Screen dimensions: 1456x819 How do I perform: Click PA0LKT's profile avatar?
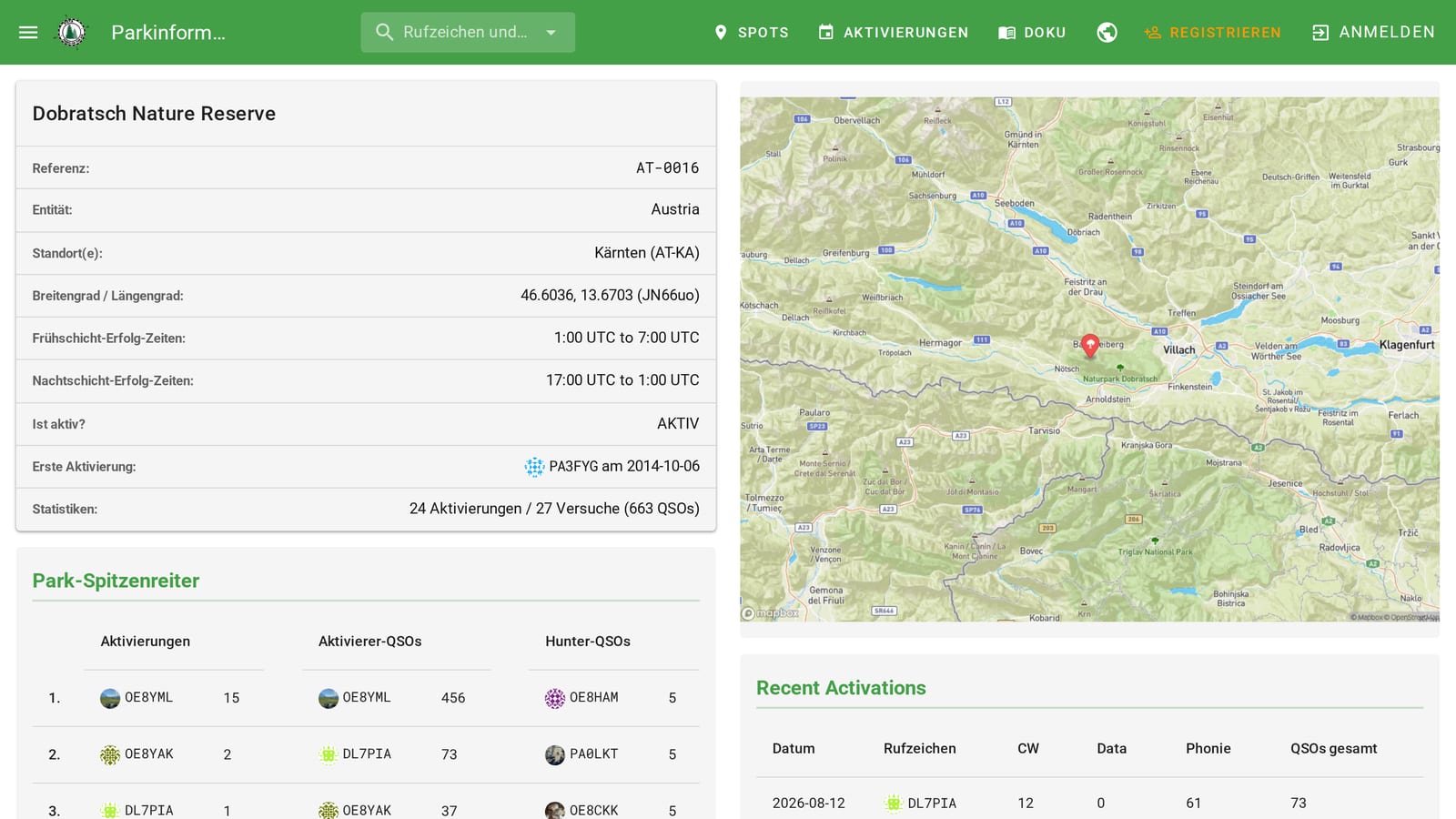point(555,754)
